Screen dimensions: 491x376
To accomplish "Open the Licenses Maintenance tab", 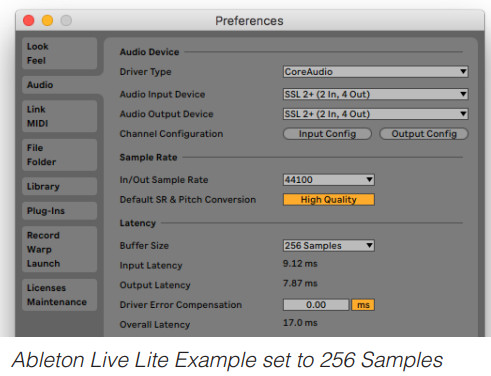I will click(x=60, y=295).
